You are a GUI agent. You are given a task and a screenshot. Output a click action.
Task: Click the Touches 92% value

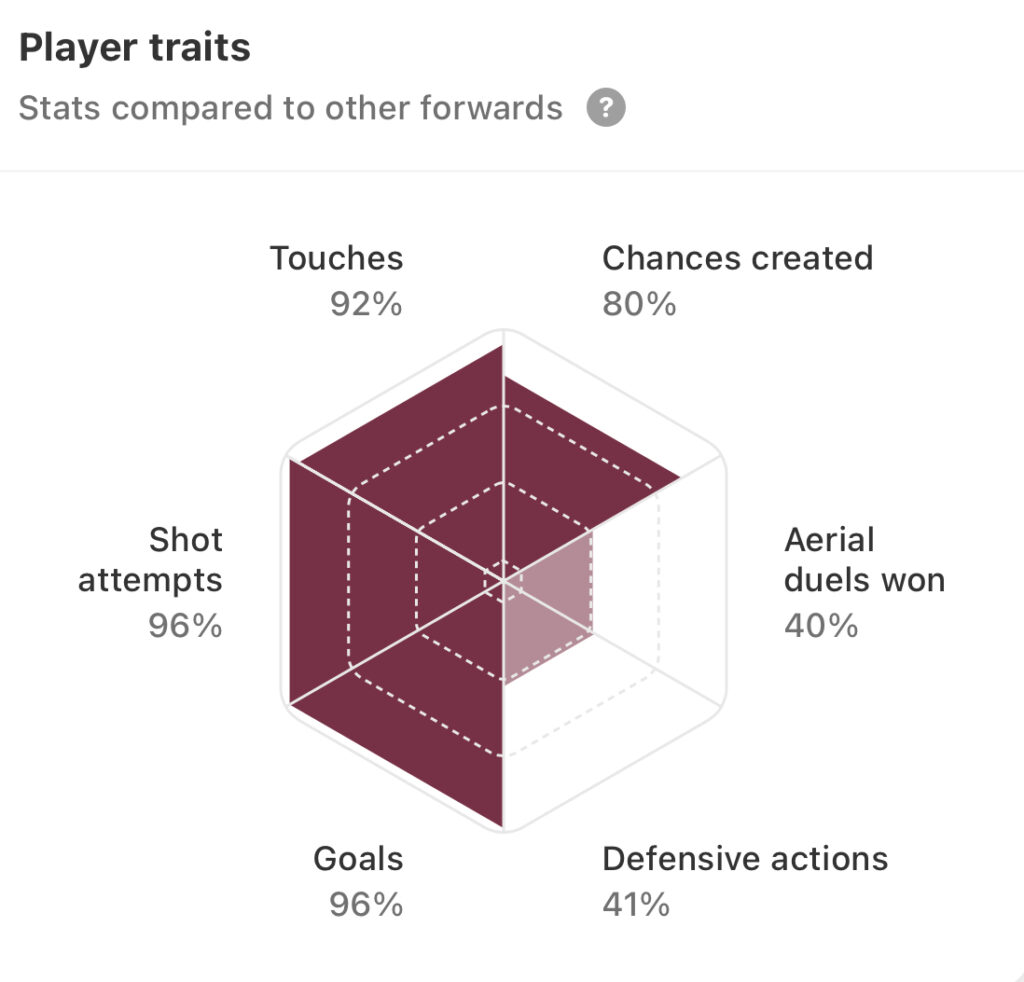tap(366, 304)
